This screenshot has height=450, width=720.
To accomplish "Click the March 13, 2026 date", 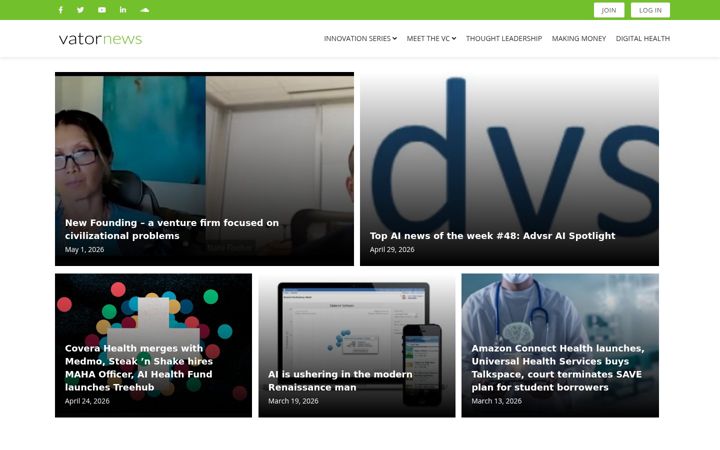I will pyautogui.click(x=496, y=401).
